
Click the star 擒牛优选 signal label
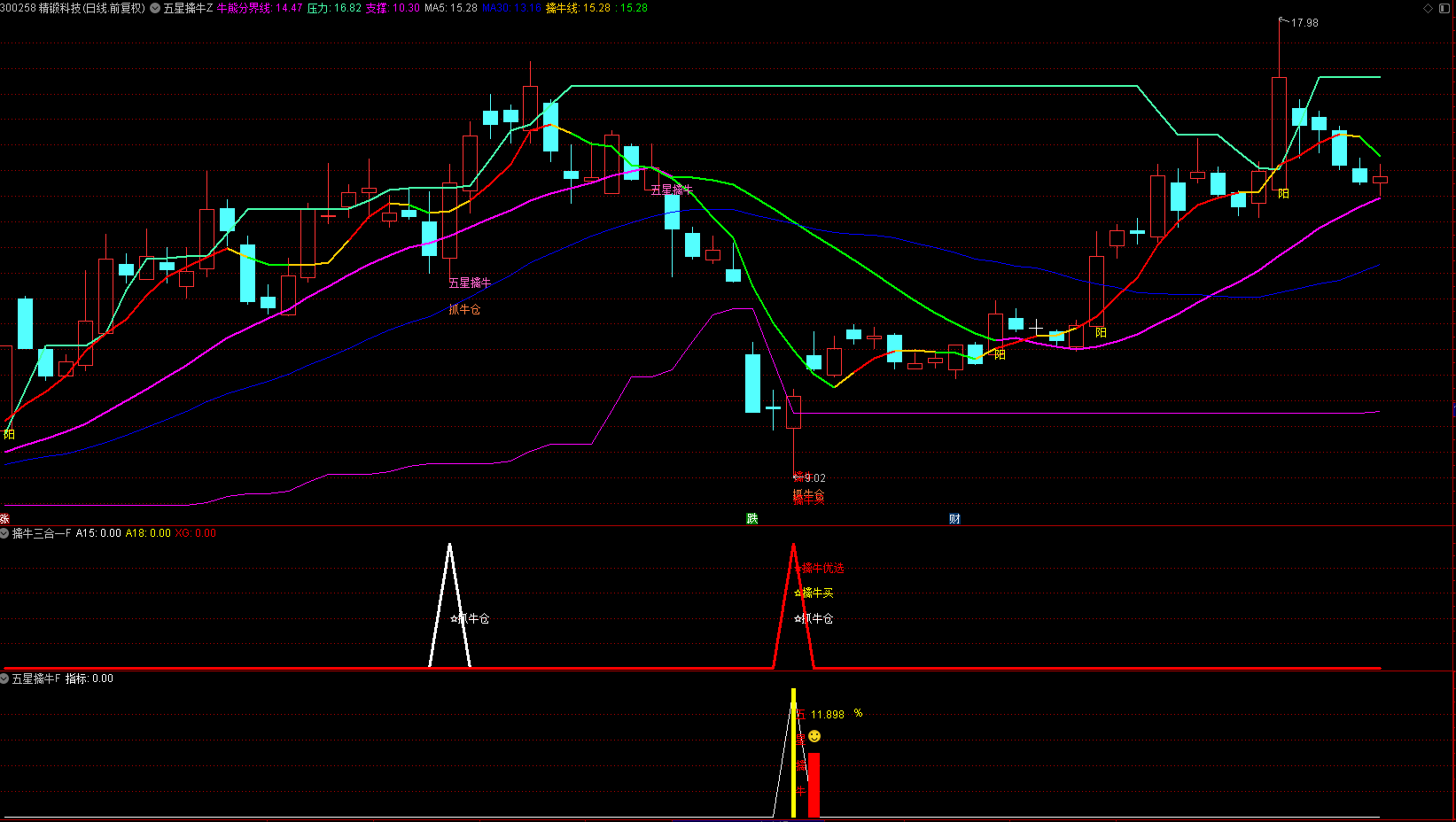pos(820,569)
